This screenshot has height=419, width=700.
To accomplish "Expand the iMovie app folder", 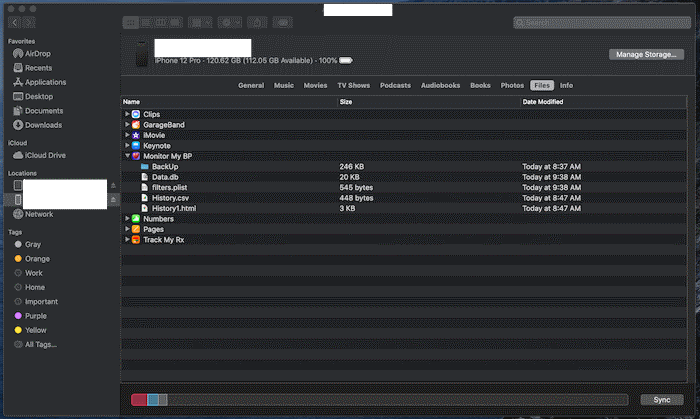I will pos(127,135).
